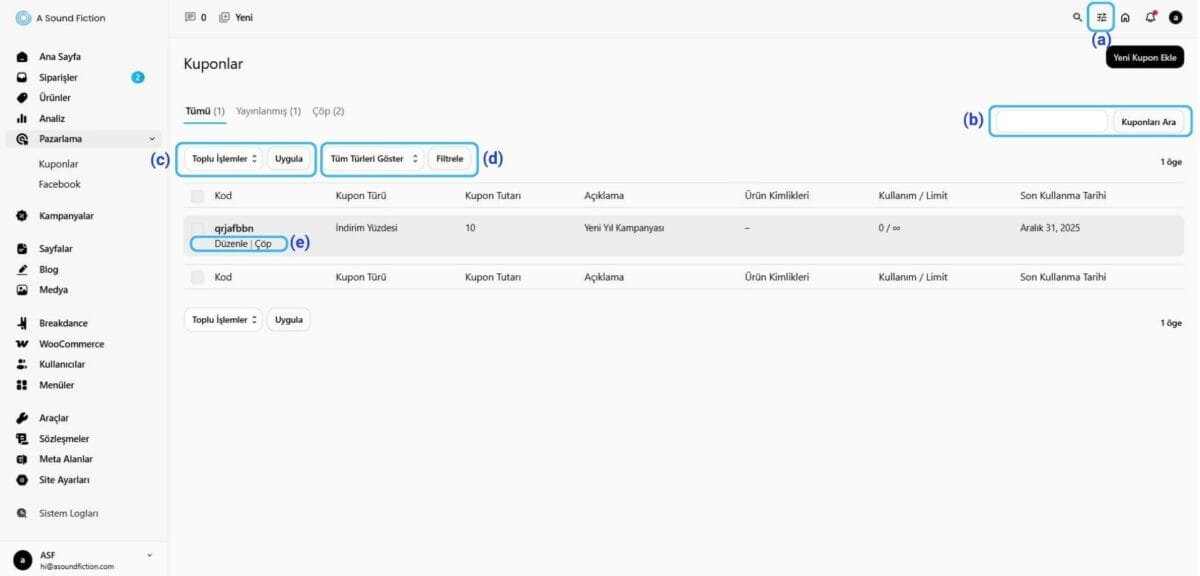Toggle the footer Kod select-all checkbox
The image size is (1200, 576).
coord(197,277)
